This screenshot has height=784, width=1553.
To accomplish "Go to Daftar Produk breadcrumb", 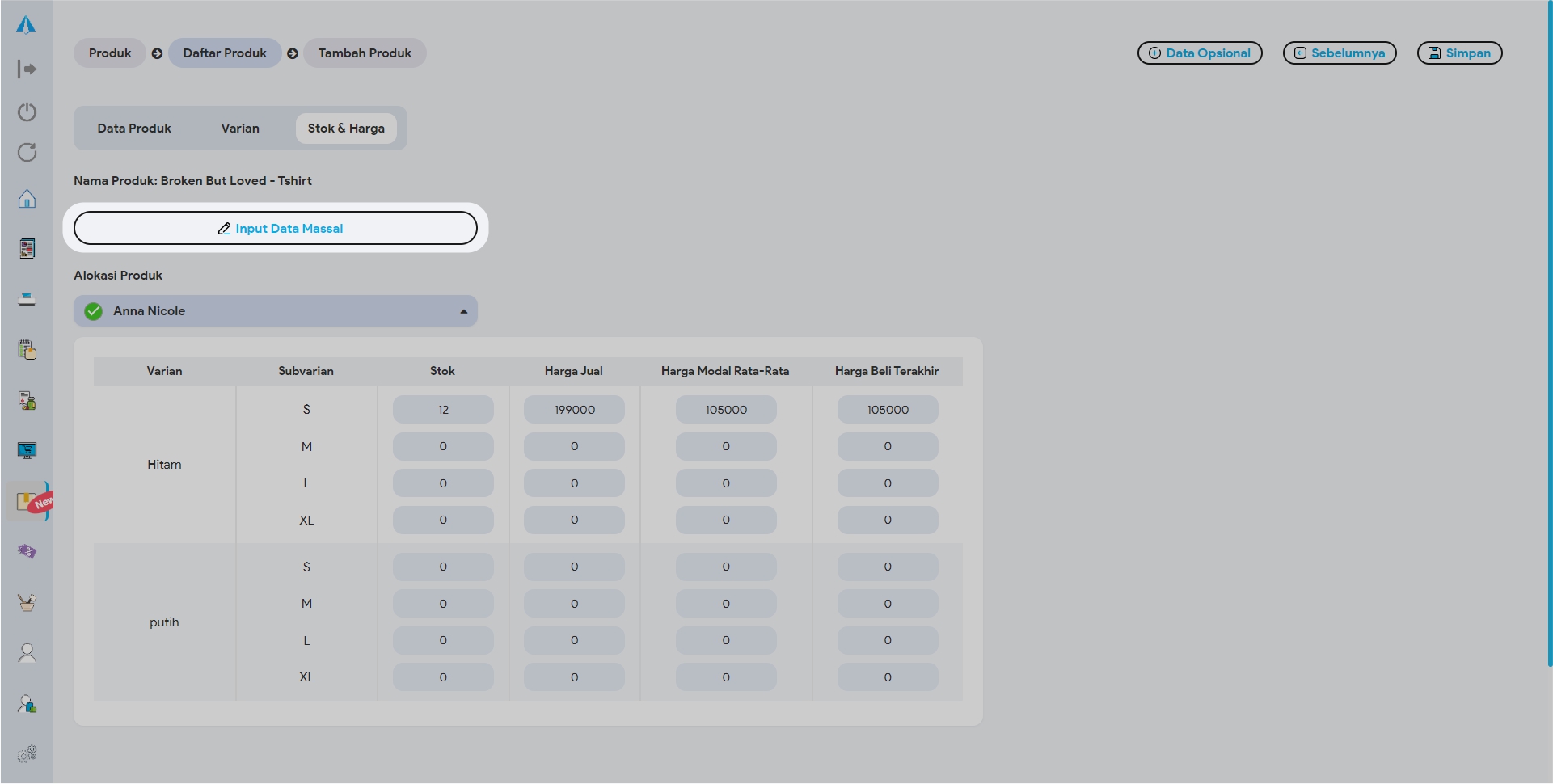I will point(225,53).
